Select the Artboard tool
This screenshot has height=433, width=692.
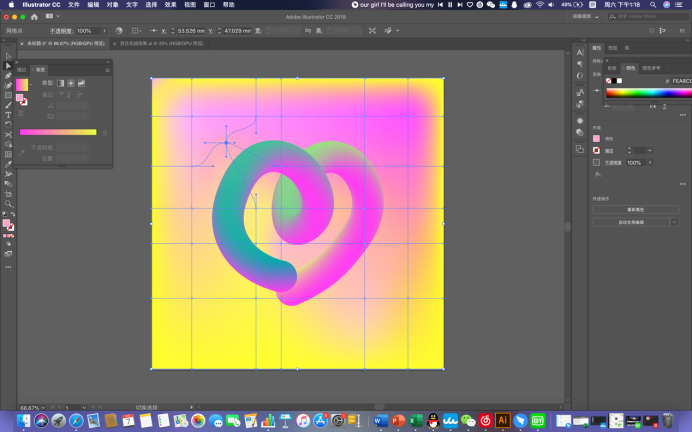click(8, 194)
